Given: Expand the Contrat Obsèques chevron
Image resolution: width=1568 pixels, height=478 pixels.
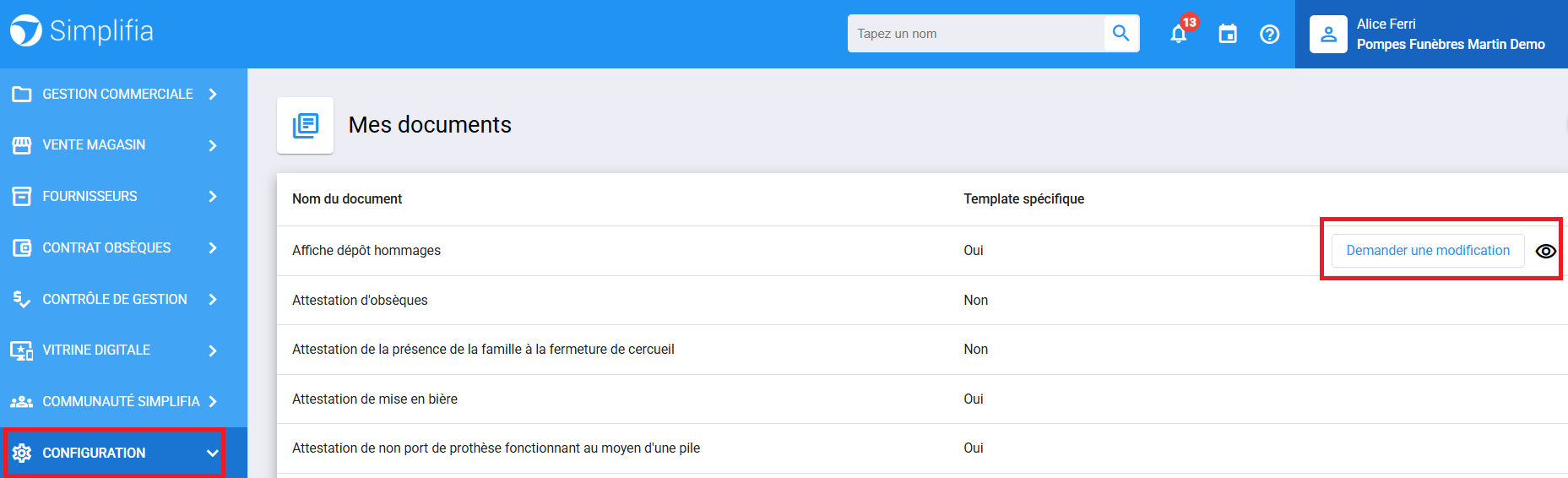Looking at the screenshot, I should tap(213, 248).
